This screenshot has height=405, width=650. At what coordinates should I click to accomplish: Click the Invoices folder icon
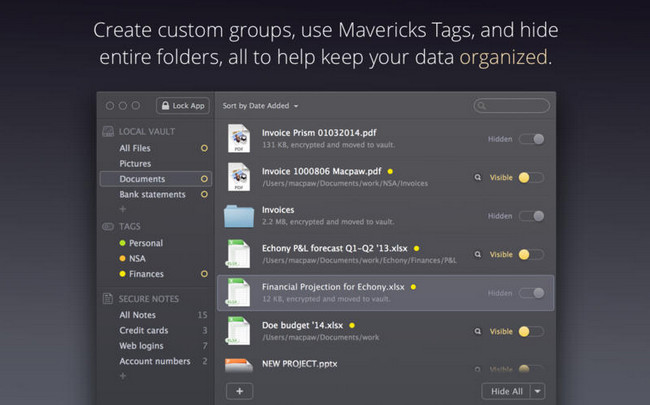tap(239, 216)
